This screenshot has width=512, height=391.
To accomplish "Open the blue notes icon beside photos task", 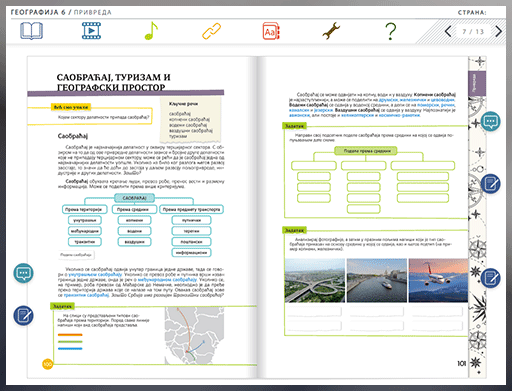I will tap(491, 278).
